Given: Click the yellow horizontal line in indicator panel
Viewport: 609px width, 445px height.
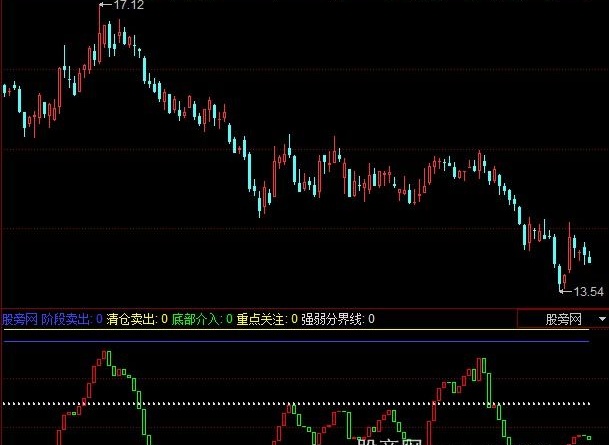Looking at the screenshot, I should [296, 329].
